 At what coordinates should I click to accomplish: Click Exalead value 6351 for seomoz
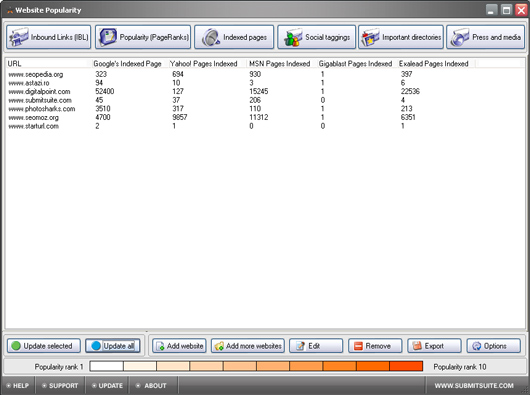tap(408, 117)
